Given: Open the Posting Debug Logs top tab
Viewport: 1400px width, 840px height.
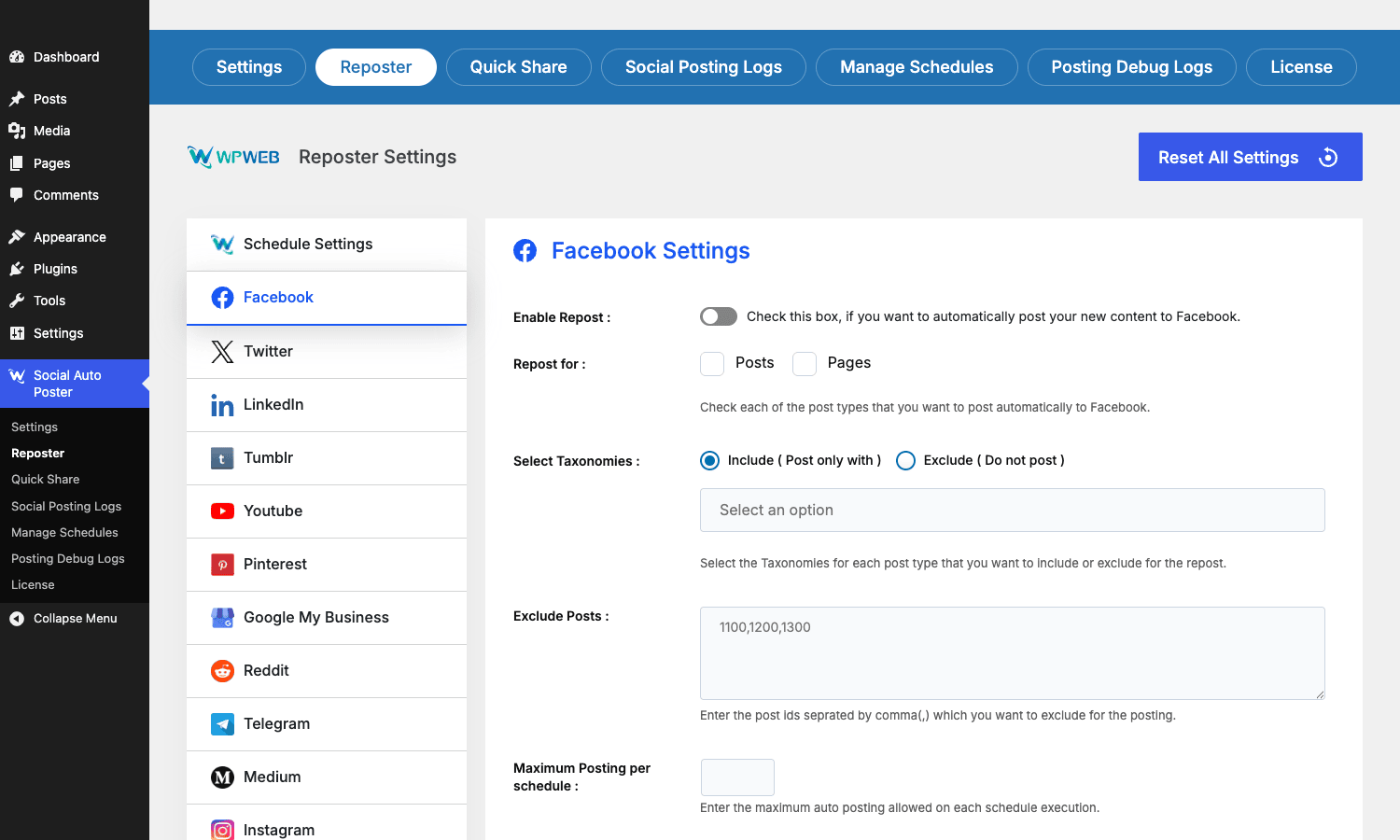Looking at the screenshot, I should [1132, 67].
